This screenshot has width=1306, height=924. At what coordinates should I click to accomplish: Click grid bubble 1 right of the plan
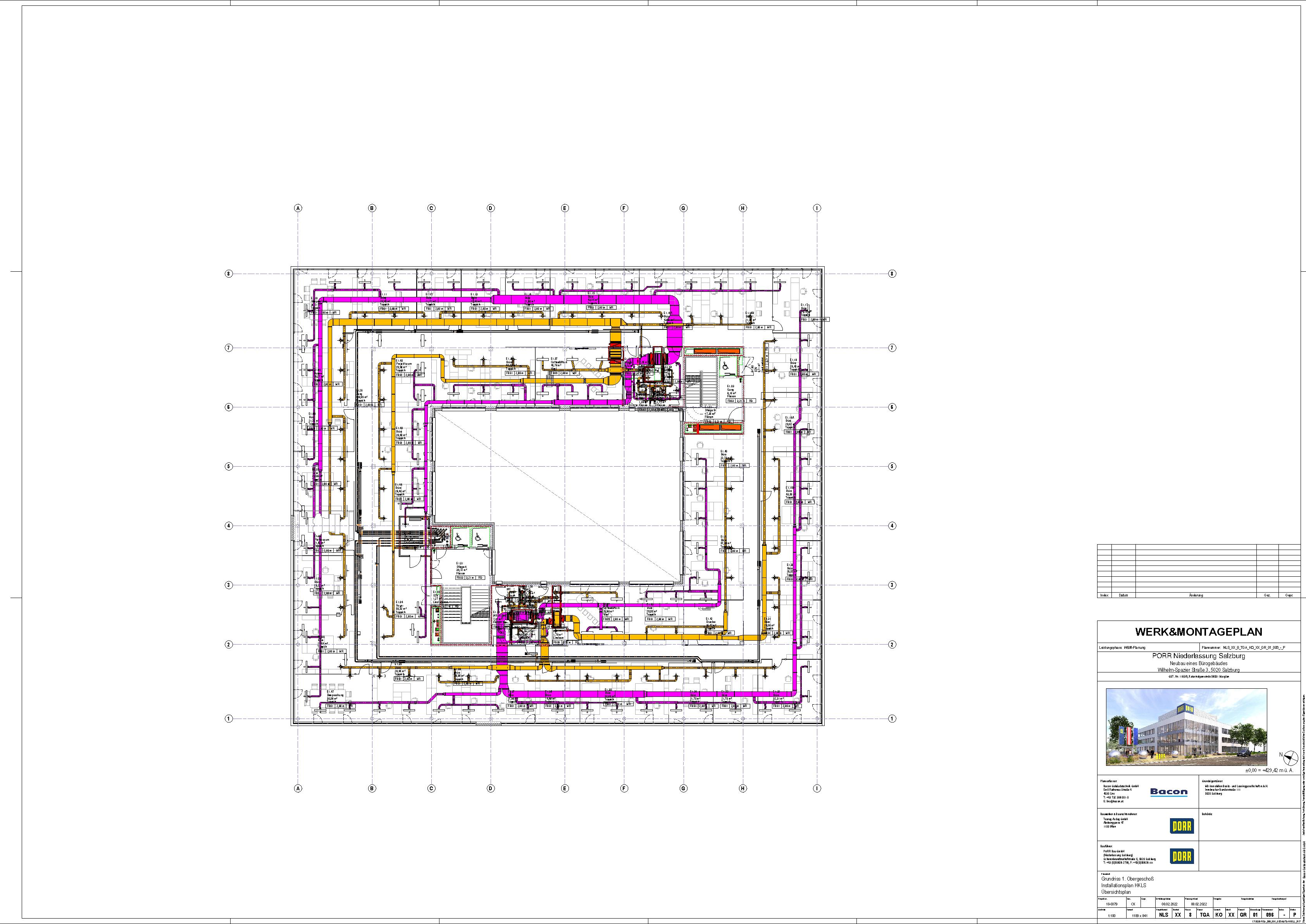[x=892, y=719]
